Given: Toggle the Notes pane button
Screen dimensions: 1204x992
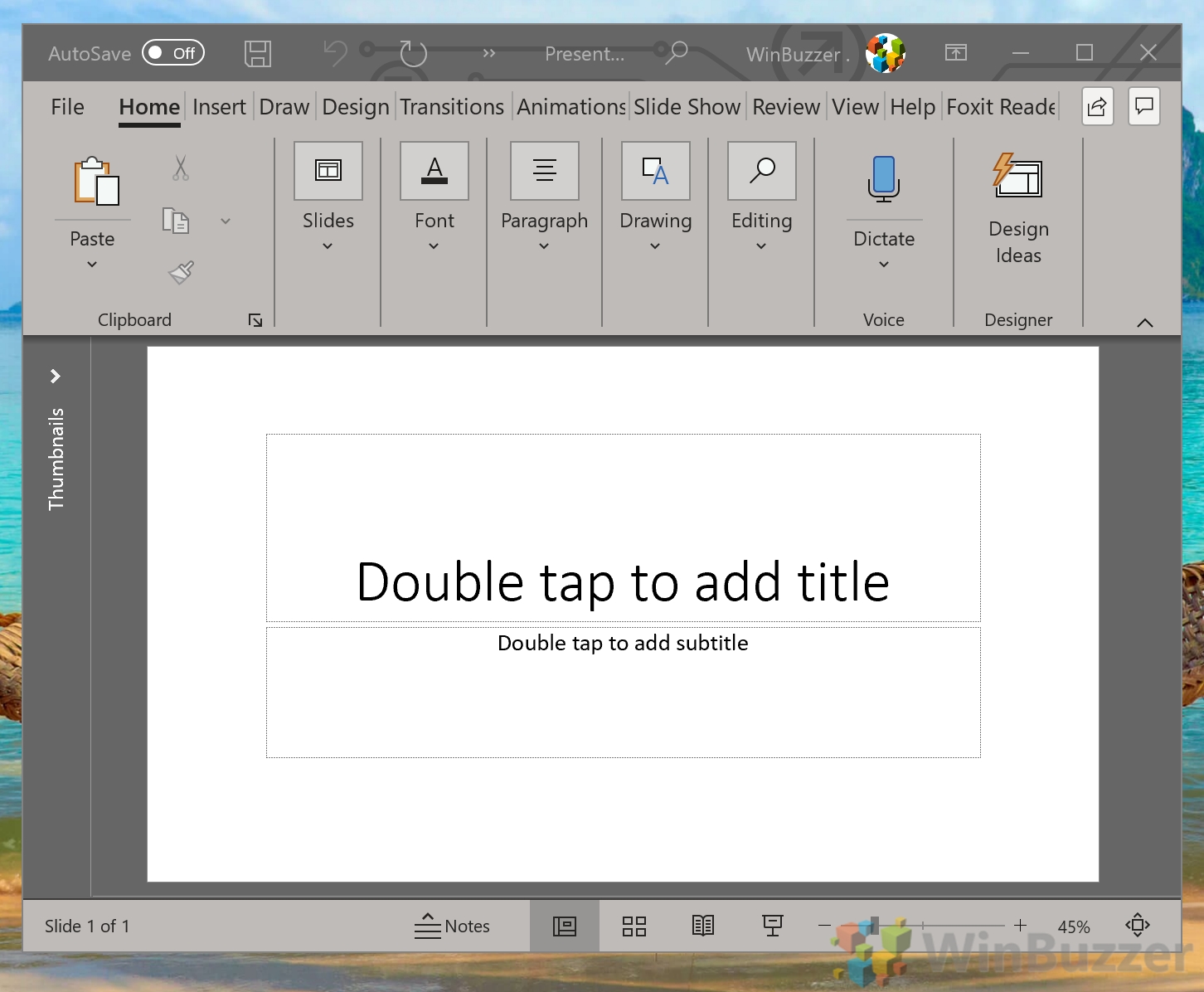Looking at the screenshot, I should click(452, 926).
